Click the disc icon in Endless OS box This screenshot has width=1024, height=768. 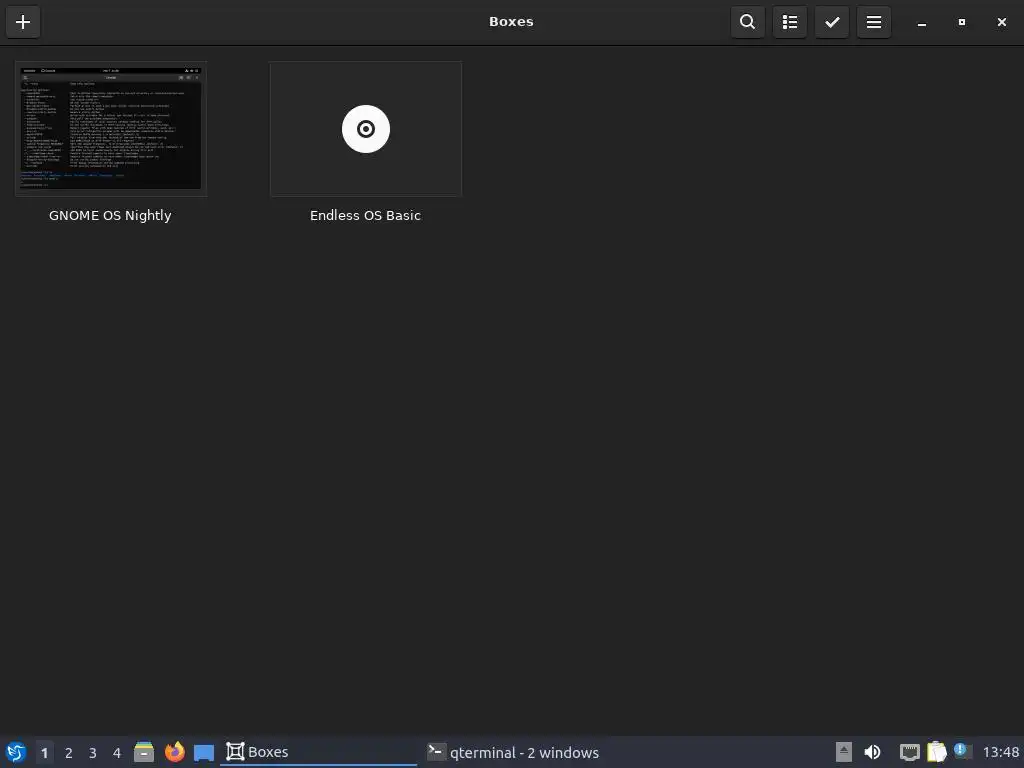click(366, 129)
